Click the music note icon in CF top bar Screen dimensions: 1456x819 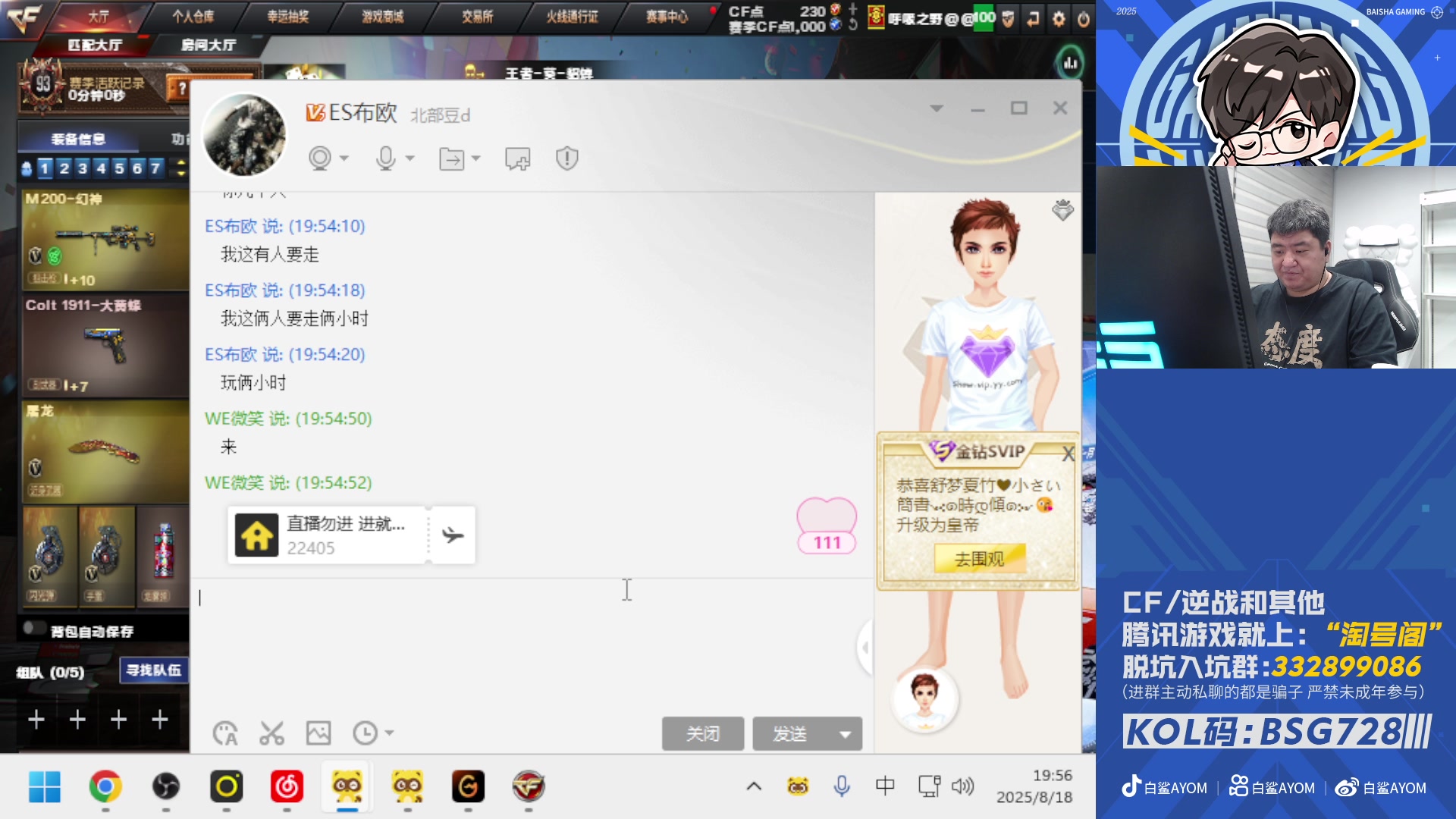coord(1033,19)
